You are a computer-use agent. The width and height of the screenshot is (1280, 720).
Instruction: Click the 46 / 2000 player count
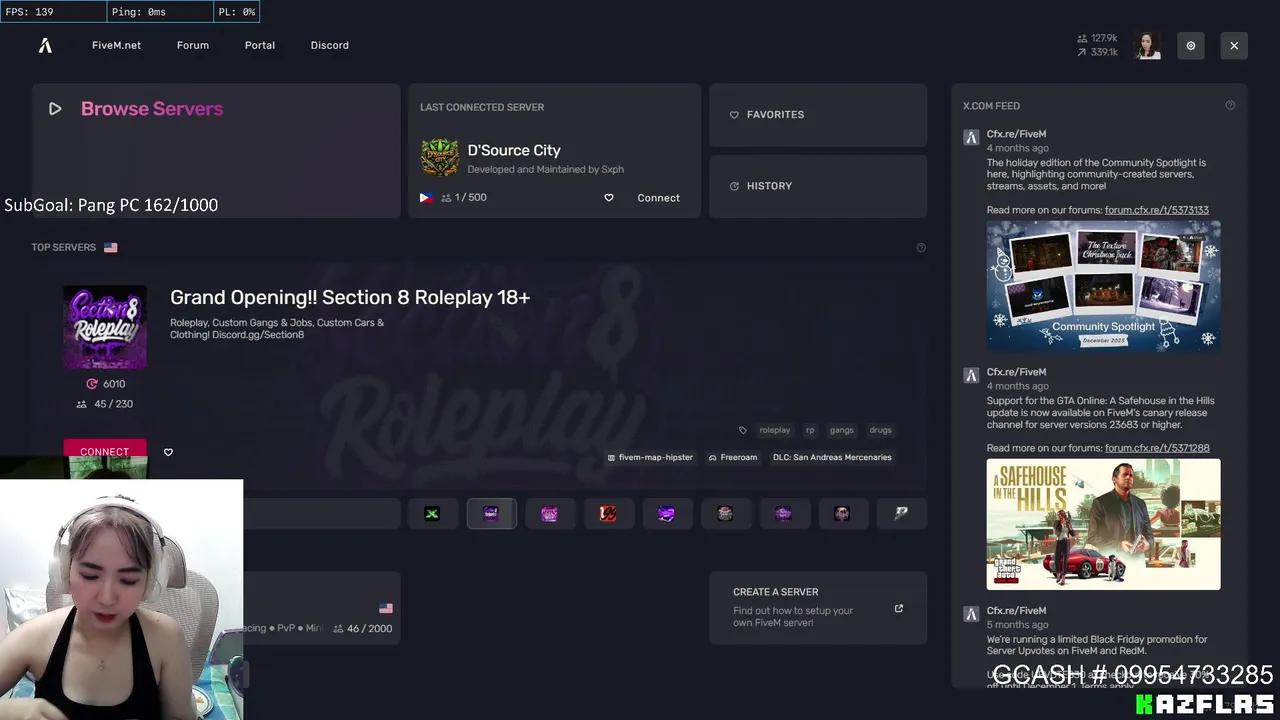[x=362, y=628]
